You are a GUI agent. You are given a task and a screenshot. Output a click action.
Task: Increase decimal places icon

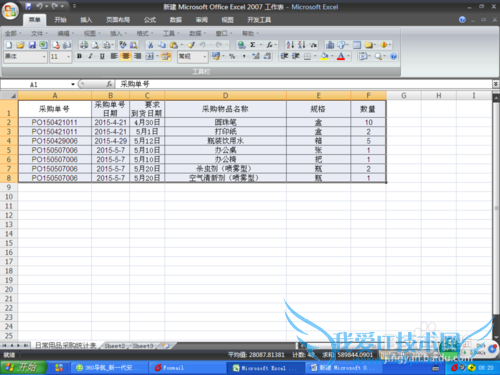(x=256, y=56)
